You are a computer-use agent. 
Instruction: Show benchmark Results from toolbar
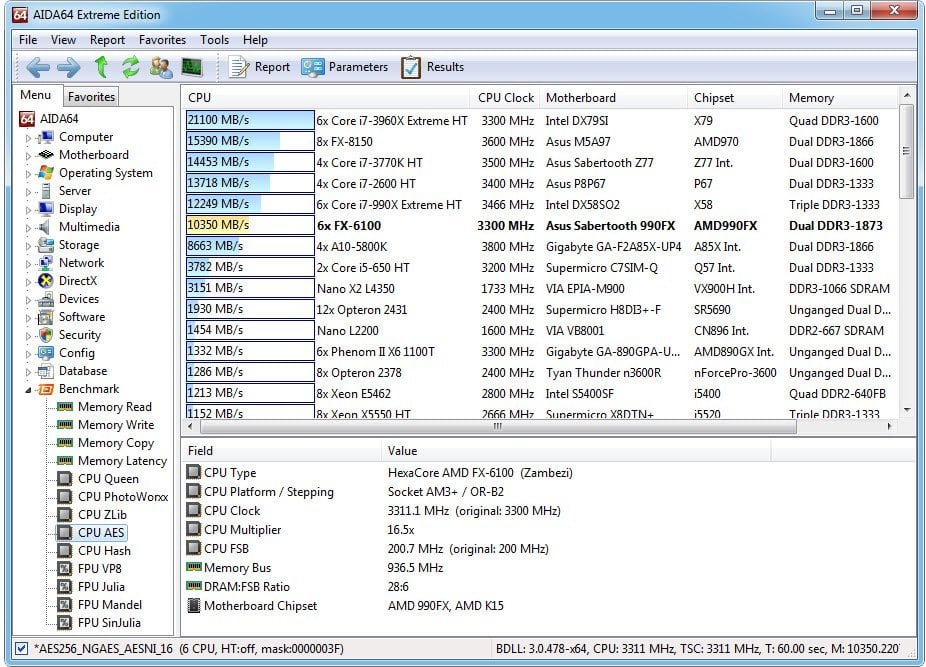click(433, 67)
